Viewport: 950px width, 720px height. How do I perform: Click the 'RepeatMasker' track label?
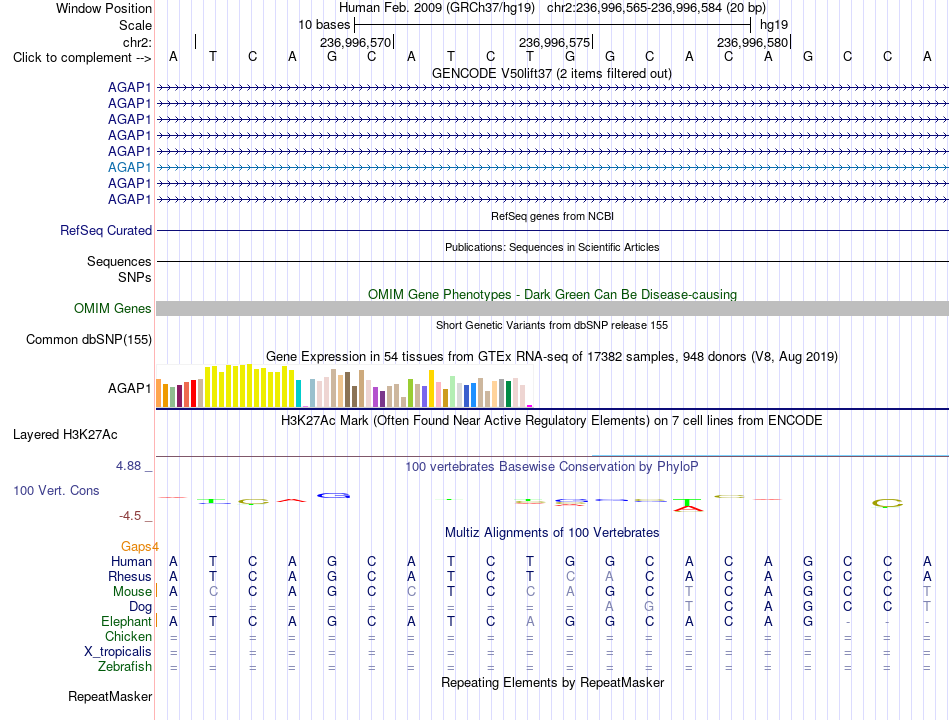110,697
